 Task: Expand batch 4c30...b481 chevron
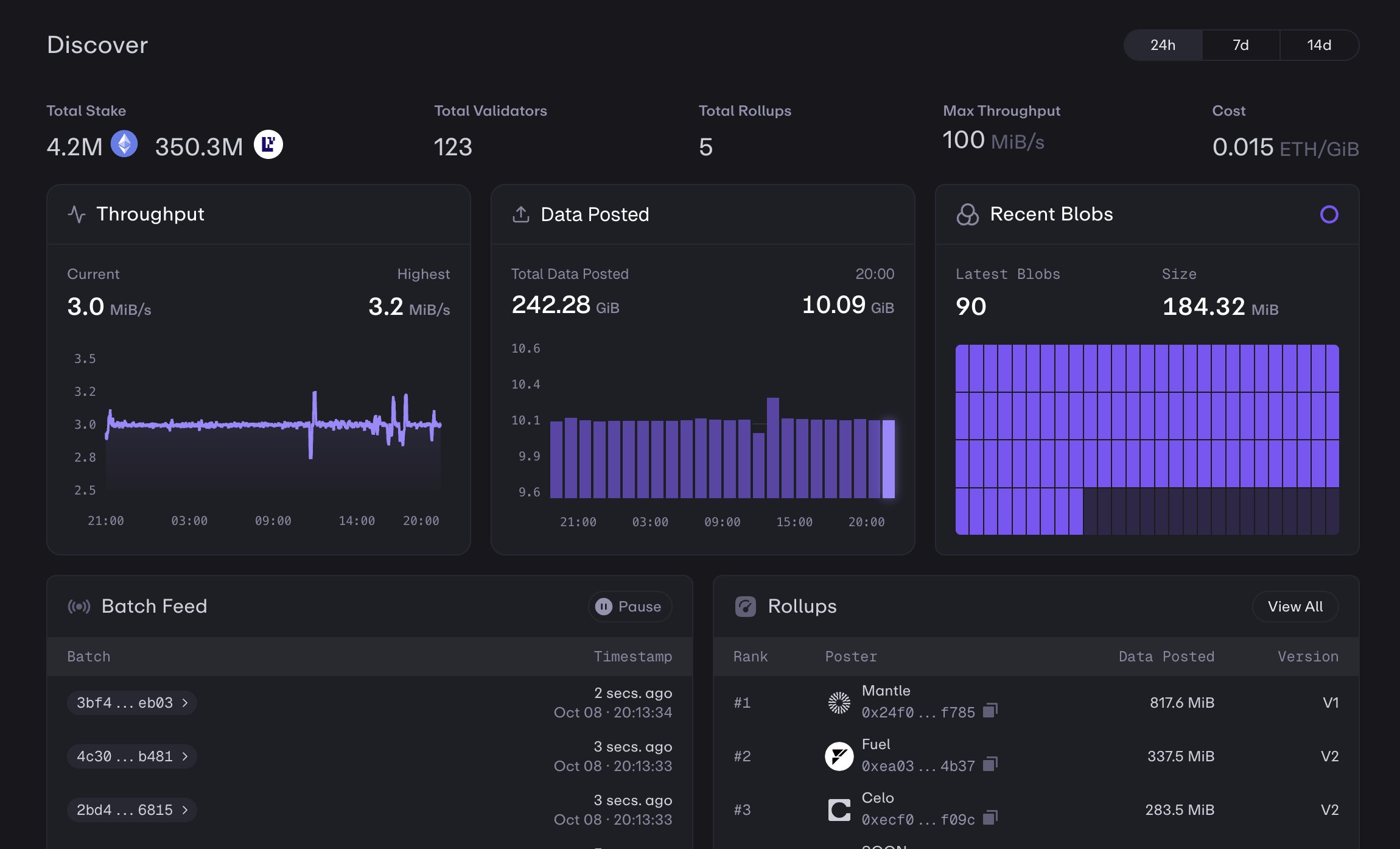[x=185, y=756]
